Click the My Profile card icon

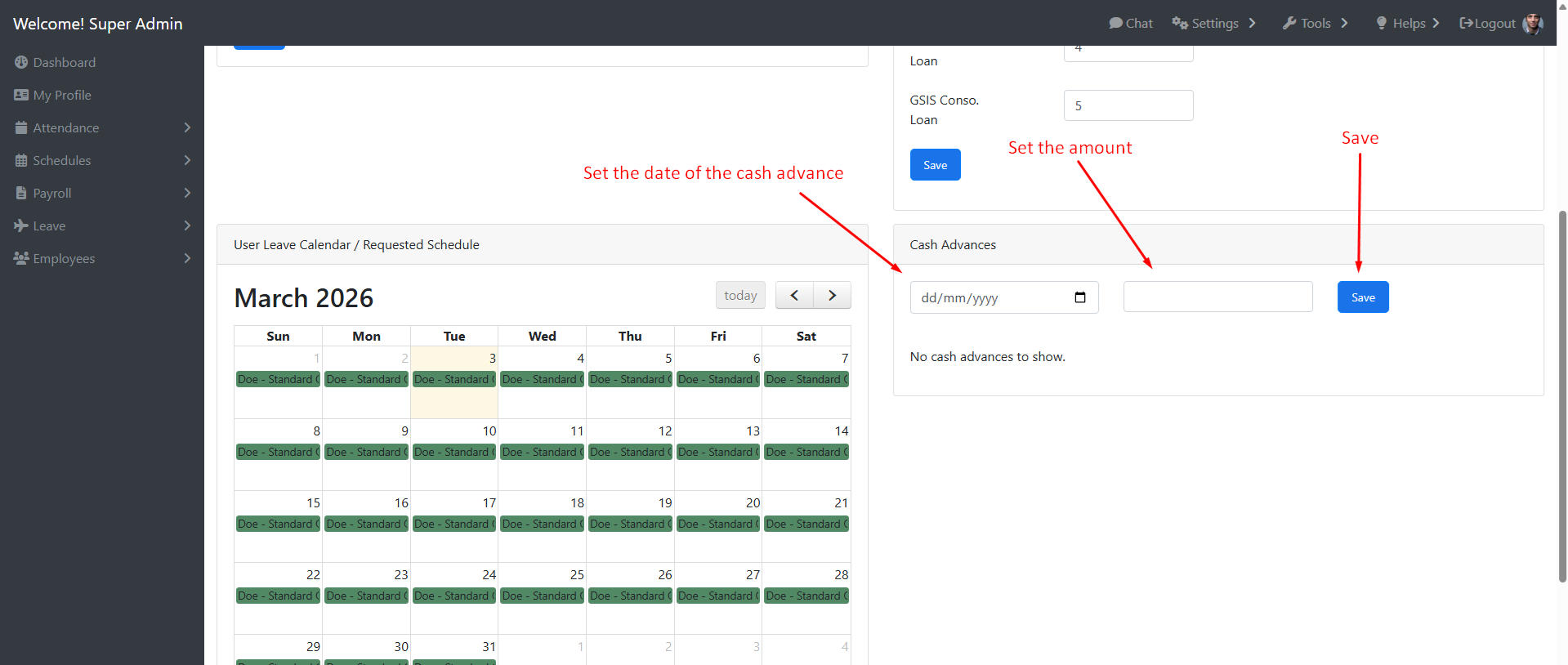click(x=21, y=96)
